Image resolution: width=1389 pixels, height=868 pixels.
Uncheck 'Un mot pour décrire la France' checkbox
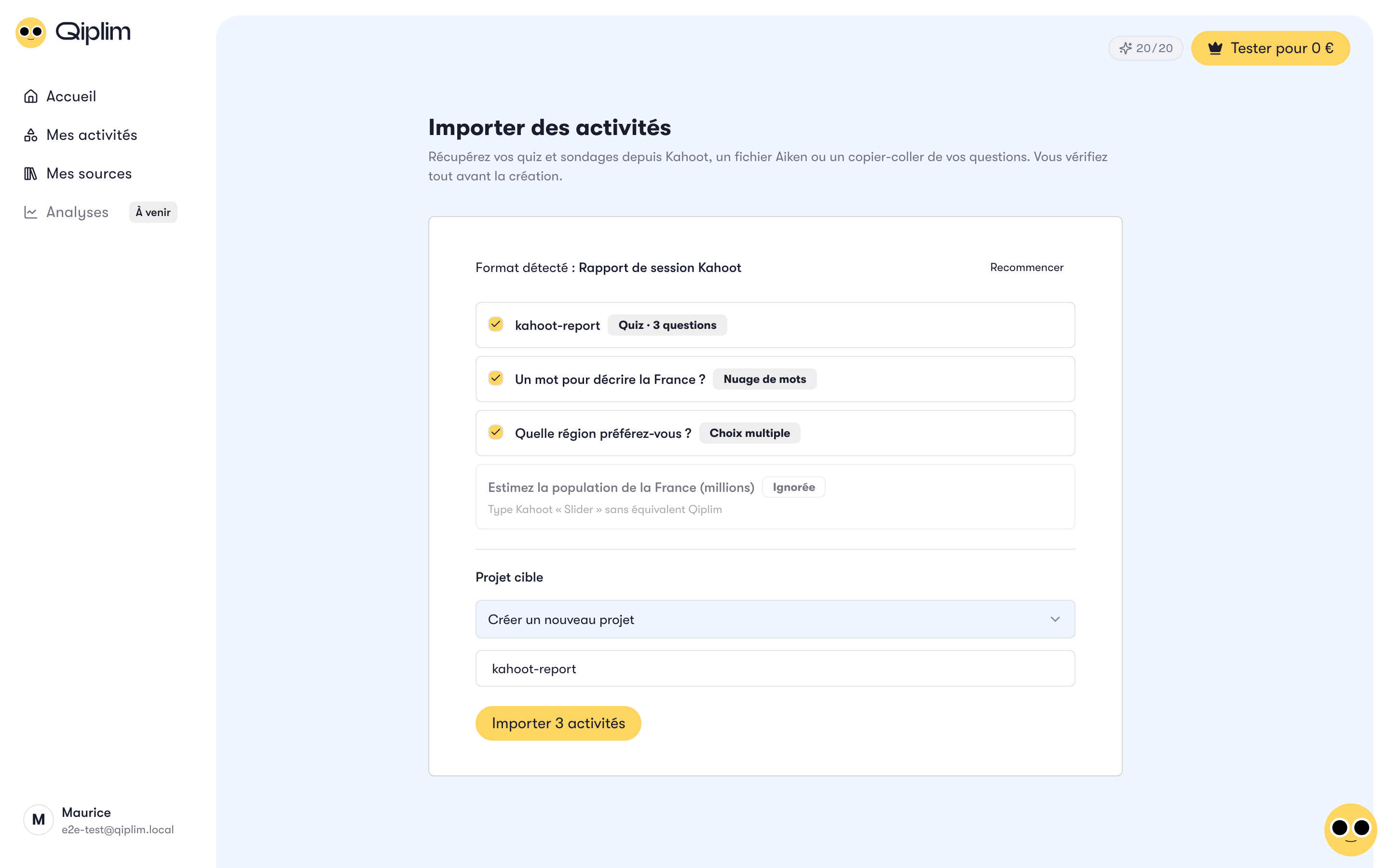[496, 379]
